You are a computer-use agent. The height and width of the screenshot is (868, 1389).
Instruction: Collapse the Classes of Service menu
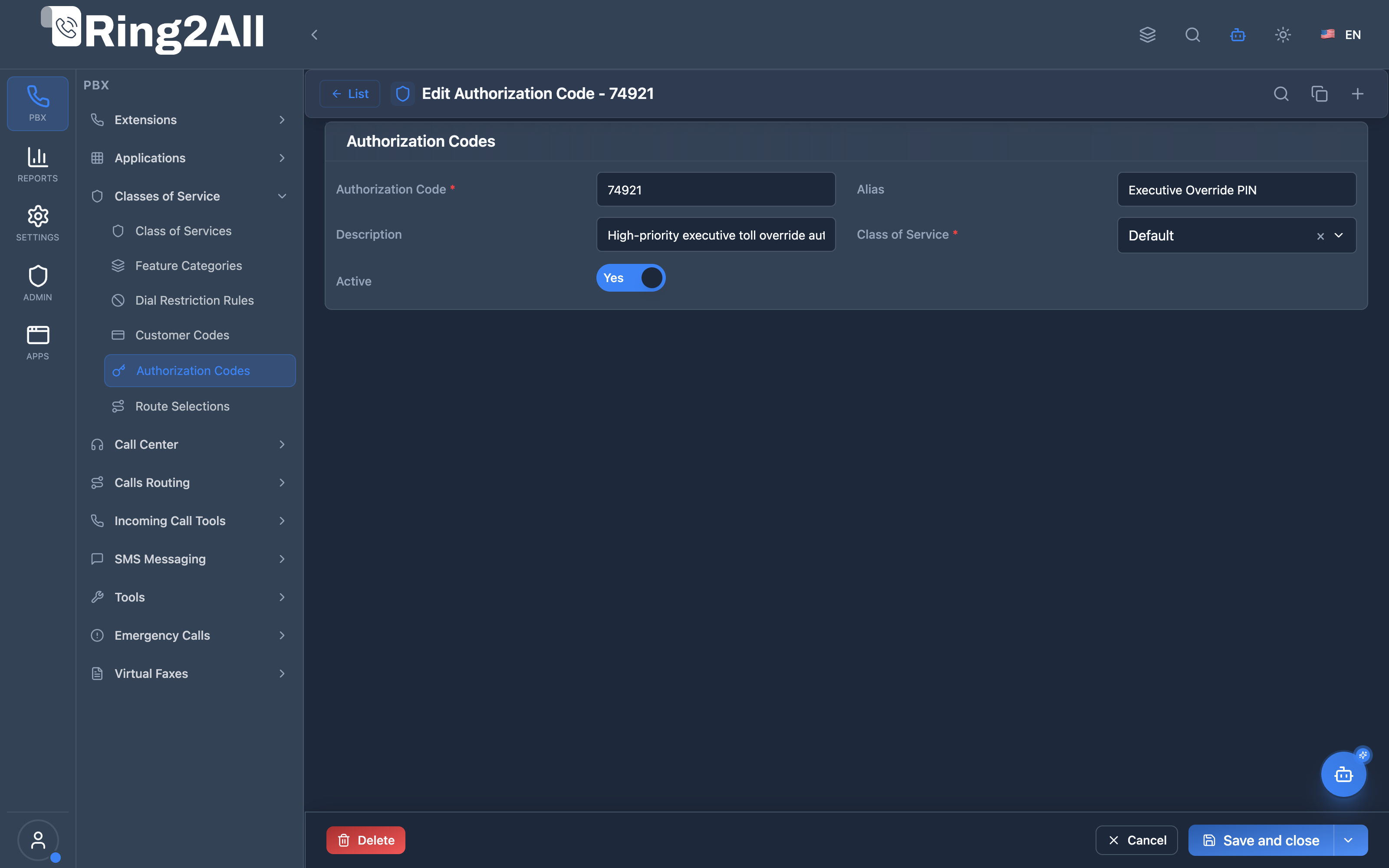(189, 196)
